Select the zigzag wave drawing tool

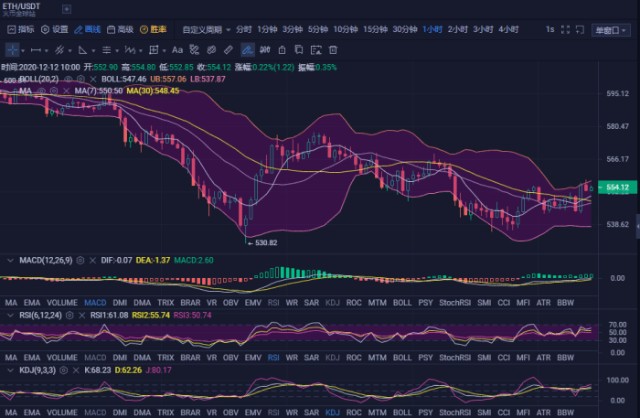point(130,50)
